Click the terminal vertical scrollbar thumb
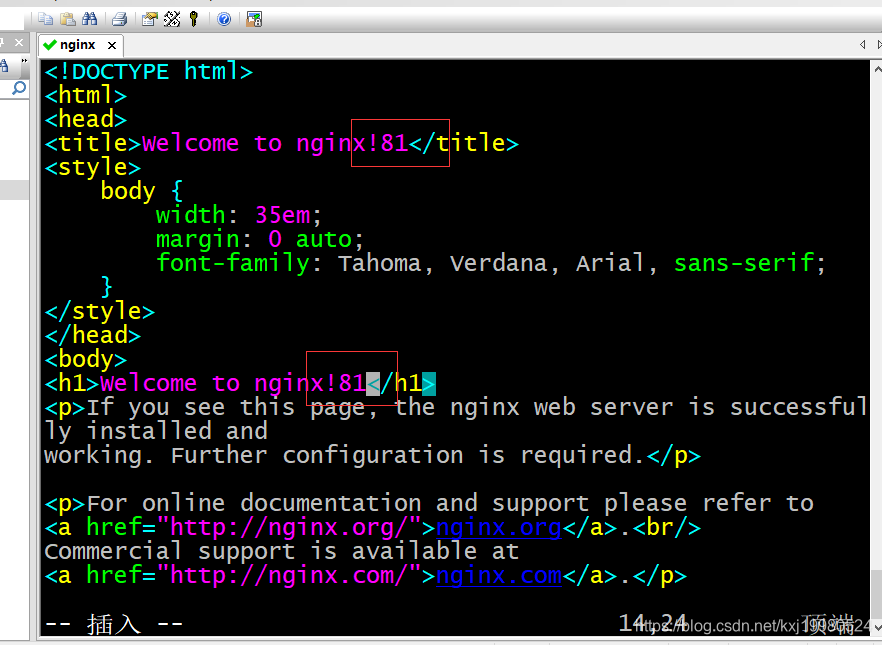 pyautogui.click(x=877, y=593)
